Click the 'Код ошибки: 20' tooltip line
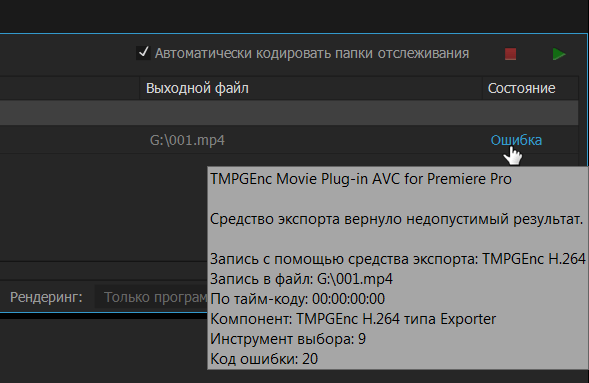589x383 pixels. coord(264,359)
